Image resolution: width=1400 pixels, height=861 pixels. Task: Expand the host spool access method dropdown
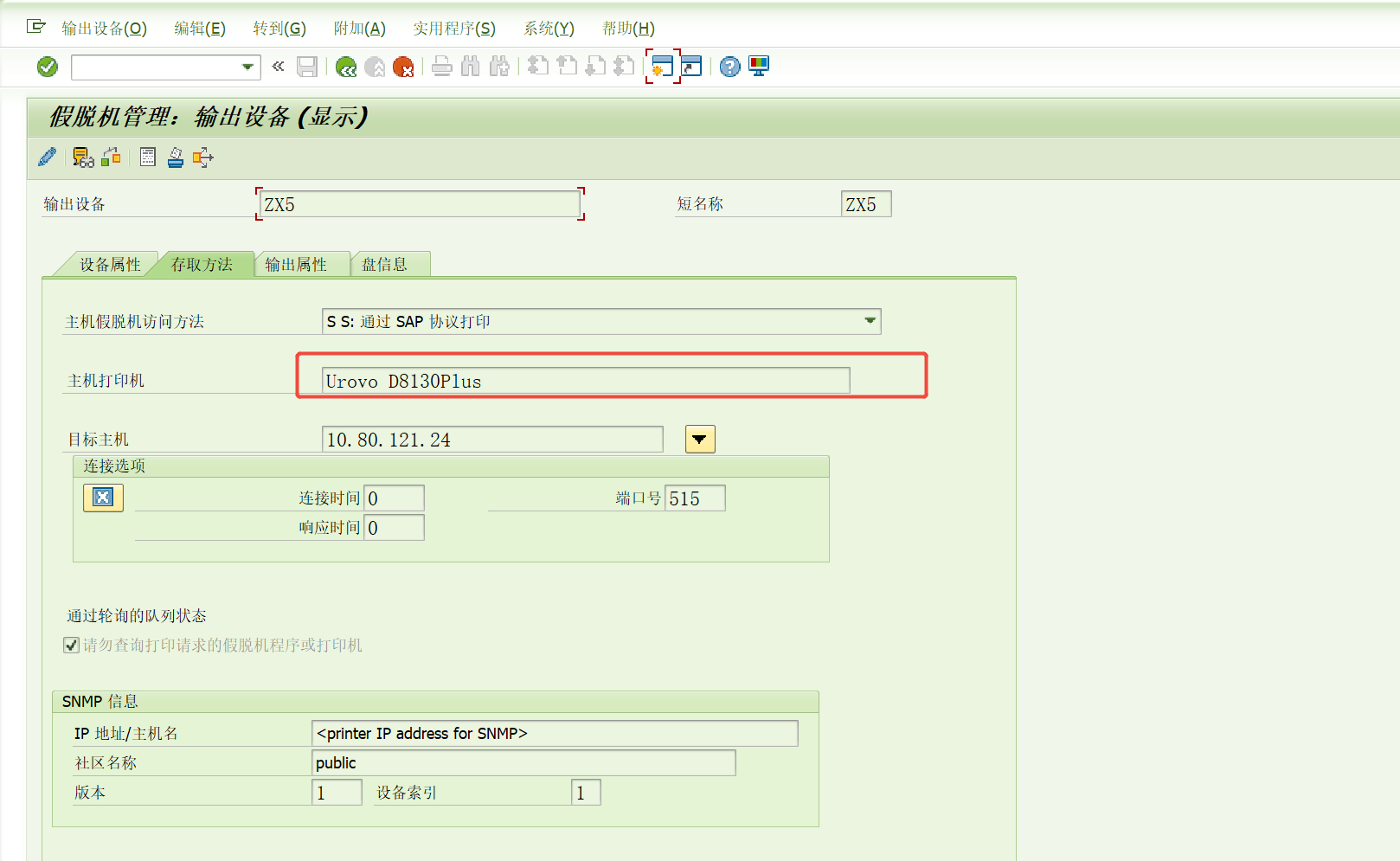pyautogui.click(x=870, y=321)
